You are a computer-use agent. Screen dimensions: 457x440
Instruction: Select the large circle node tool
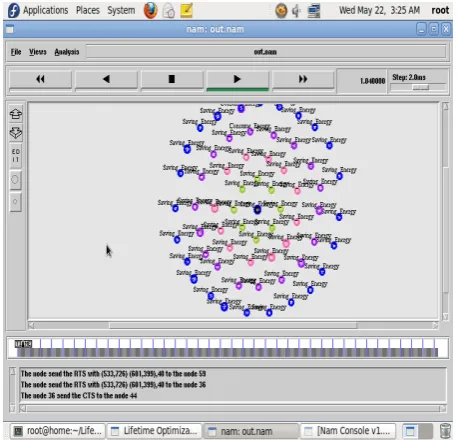point(15,180)
